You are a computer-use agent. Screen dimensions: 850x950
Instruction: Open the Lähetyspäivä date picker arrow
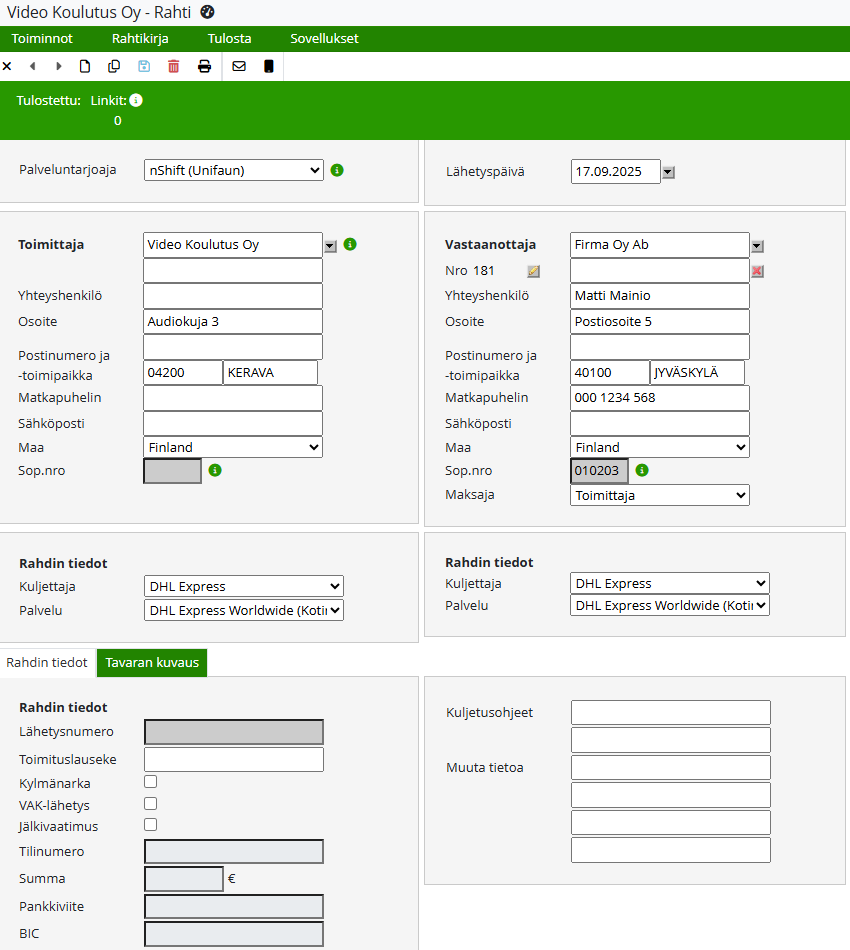(x=669, y=172)
